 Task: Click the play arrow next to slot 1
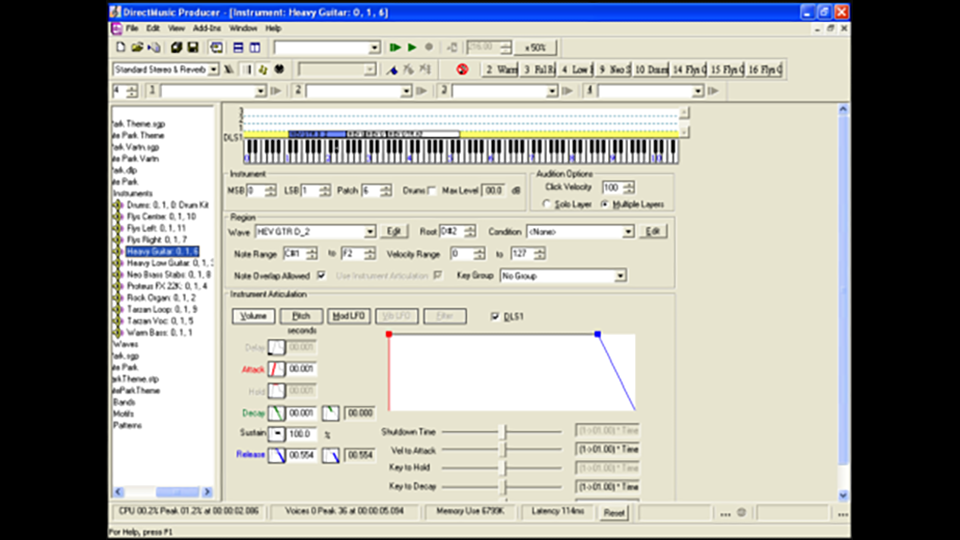[x=276, y=91]
